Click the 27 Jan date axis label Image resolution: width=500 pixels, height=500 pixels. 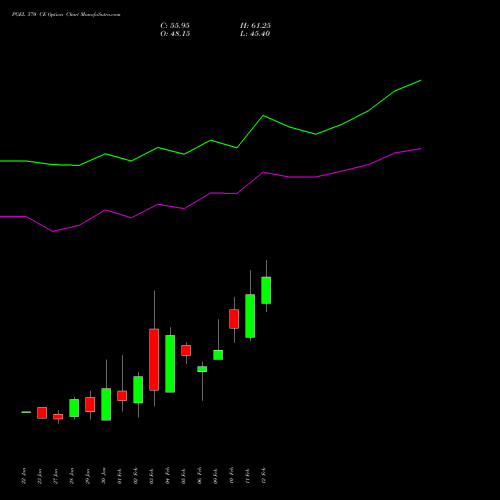coord(56,476)
